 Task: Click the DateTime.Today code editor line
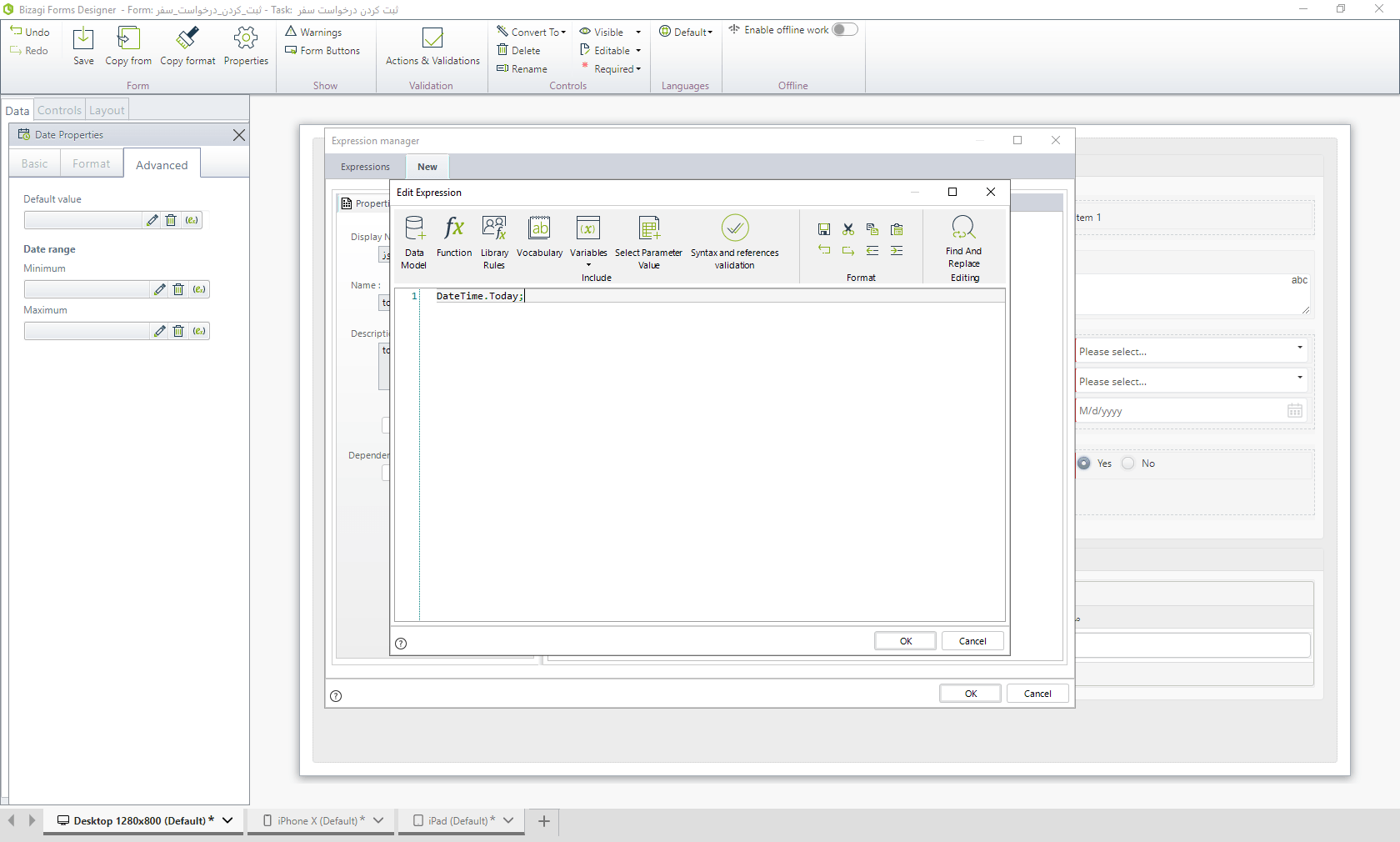click(712, 296)
